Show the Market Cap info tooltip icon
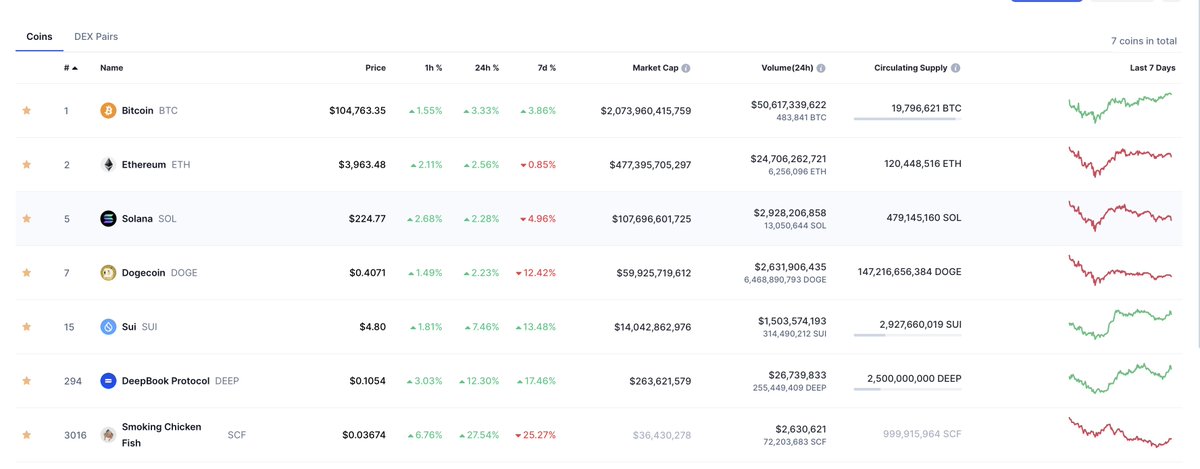The image size is (1200, 469). pyautogui.click(x=686, y=68)
